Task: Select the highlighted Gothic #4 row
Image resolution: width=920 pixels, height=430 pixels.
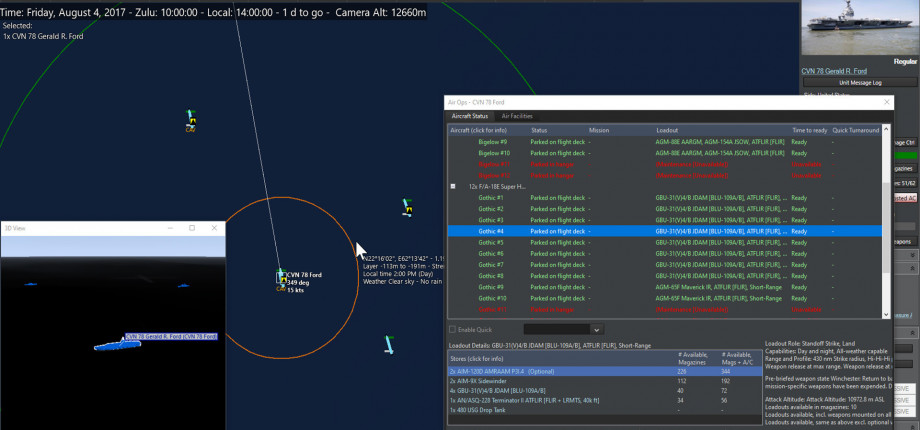Action: tap(665, 231)
